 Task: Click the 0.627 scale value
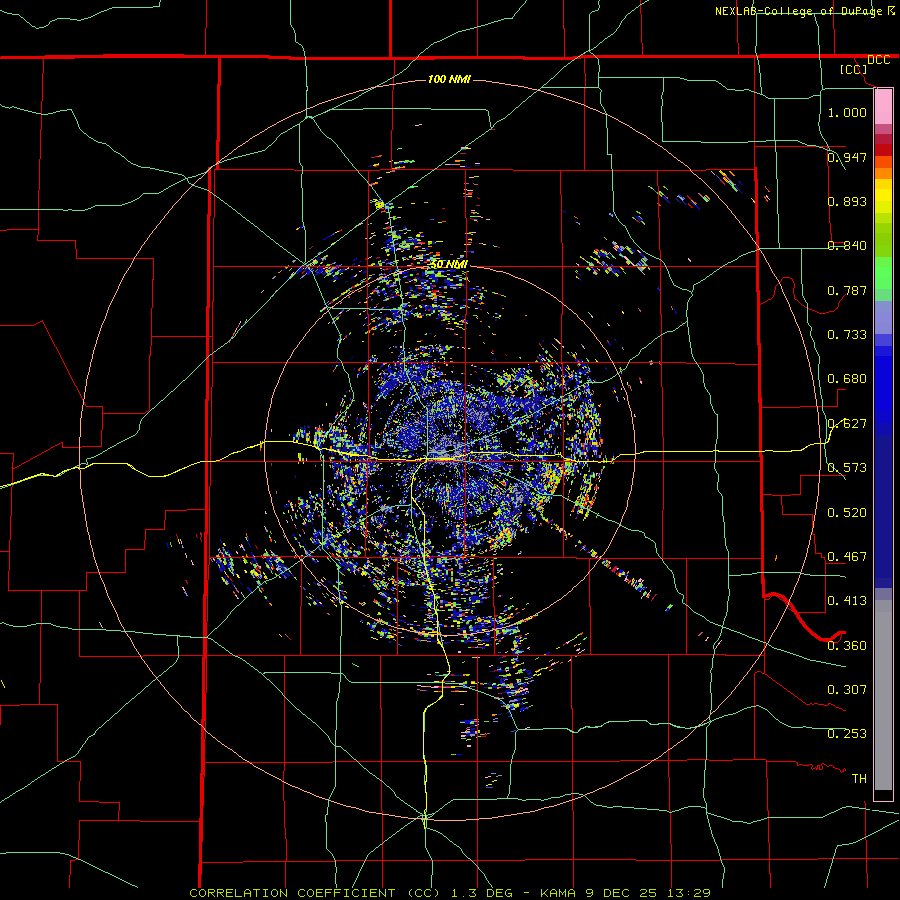coord(847,423)
